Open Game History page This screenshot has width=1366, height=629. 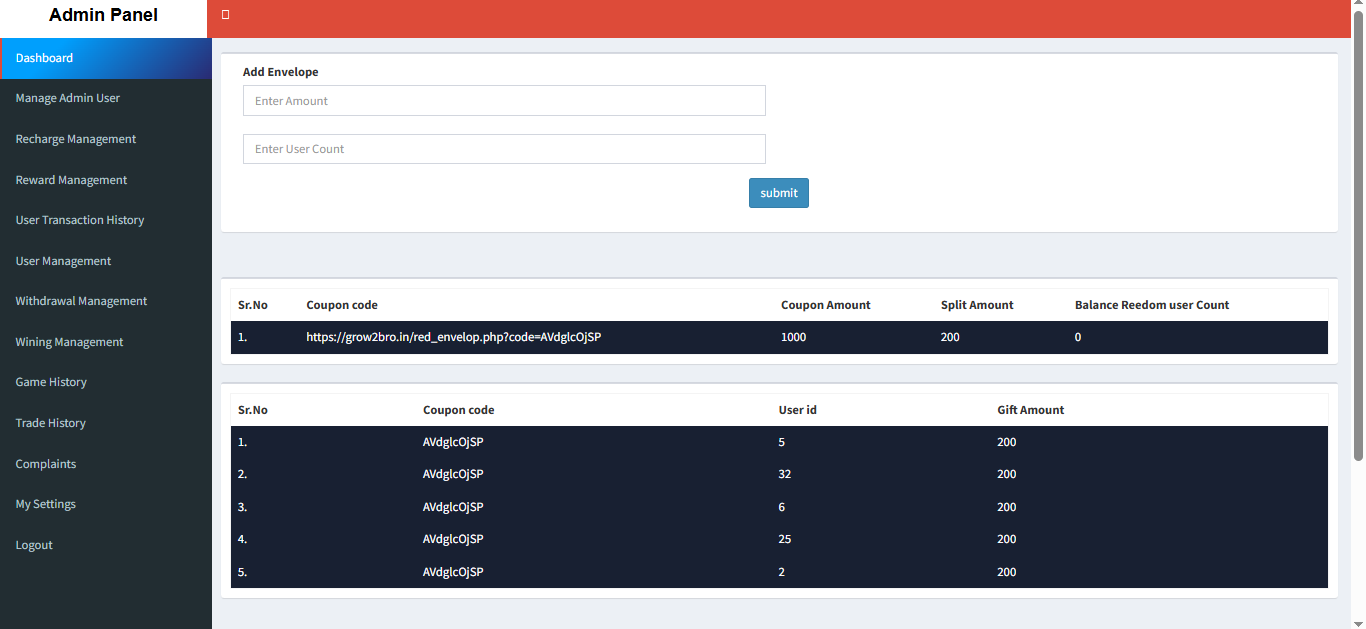(x=51, y=382)
